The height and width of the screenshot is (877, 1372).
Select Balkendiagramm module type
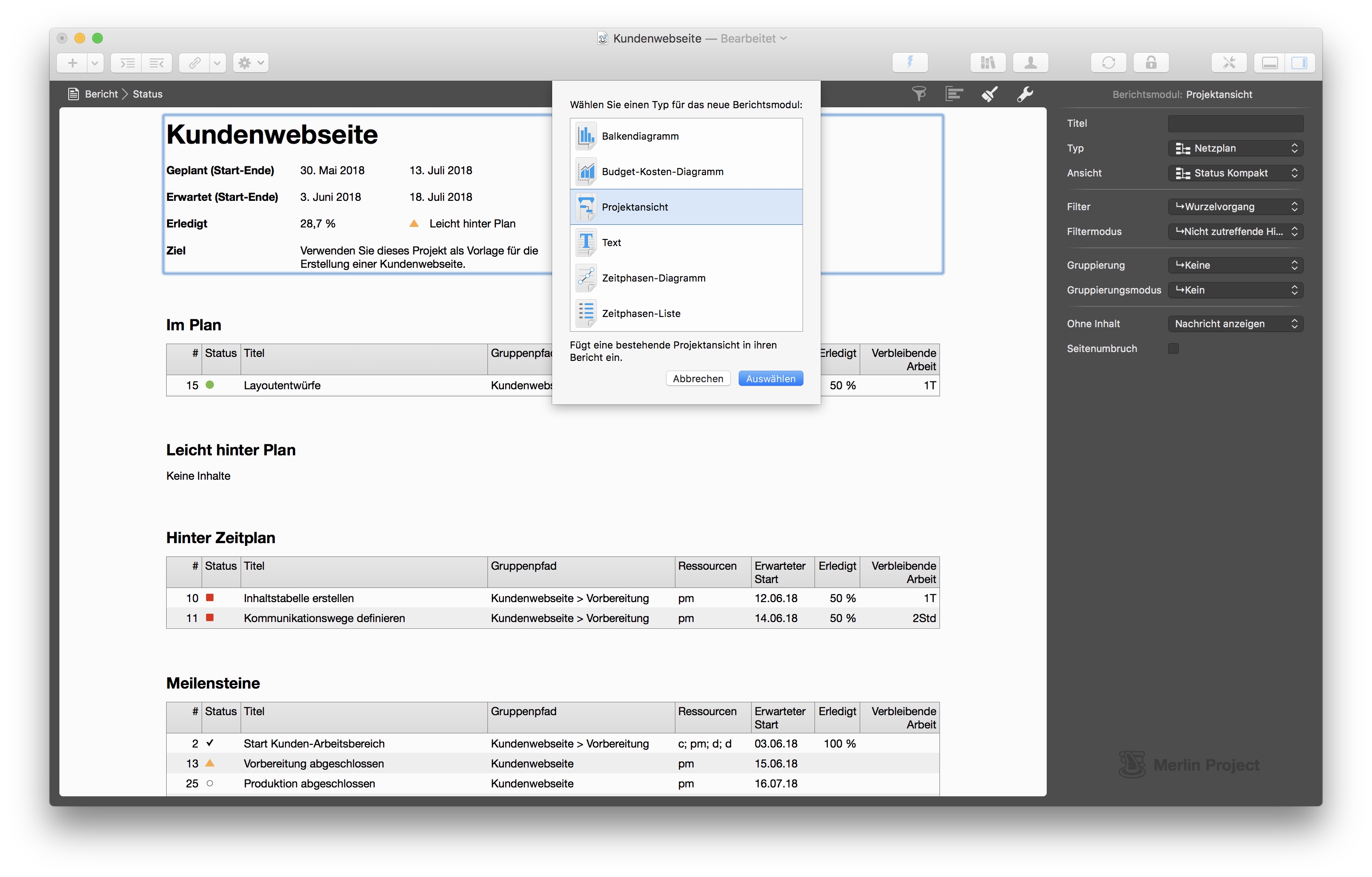[686, 136]
